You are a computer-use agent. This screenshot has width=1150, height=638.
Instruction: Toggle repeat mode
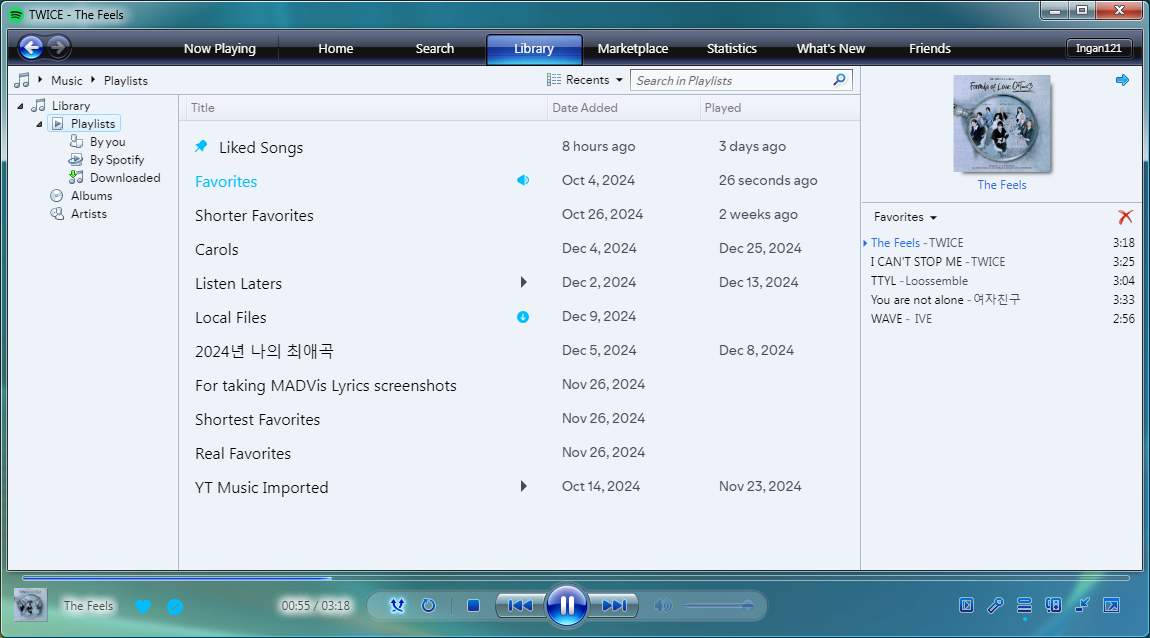click(428, 606)
